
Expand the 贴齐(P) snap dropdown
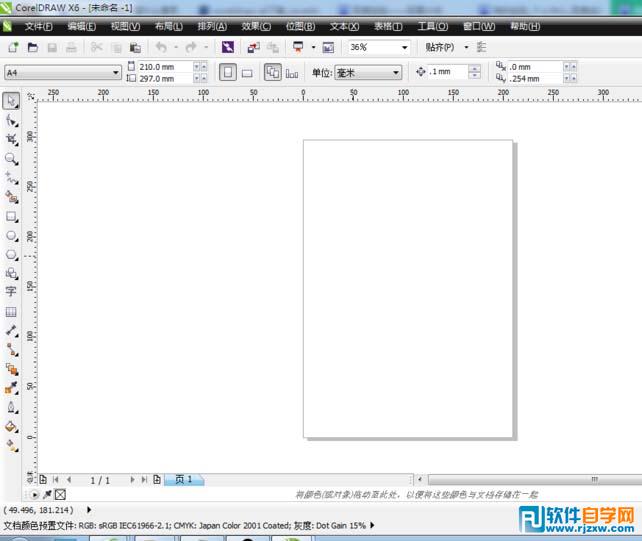click(466, 48)
